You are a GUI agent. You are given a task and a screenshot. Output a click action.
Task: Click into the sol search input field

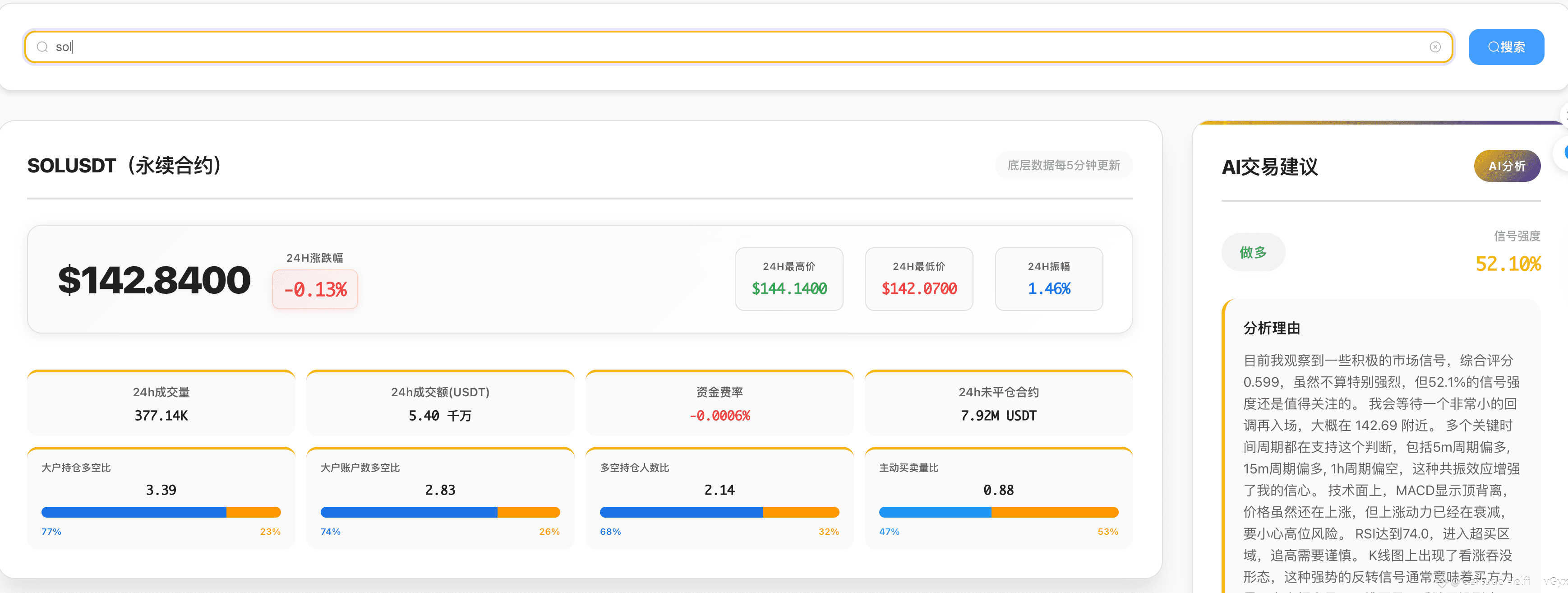click(x=730, y=47)
